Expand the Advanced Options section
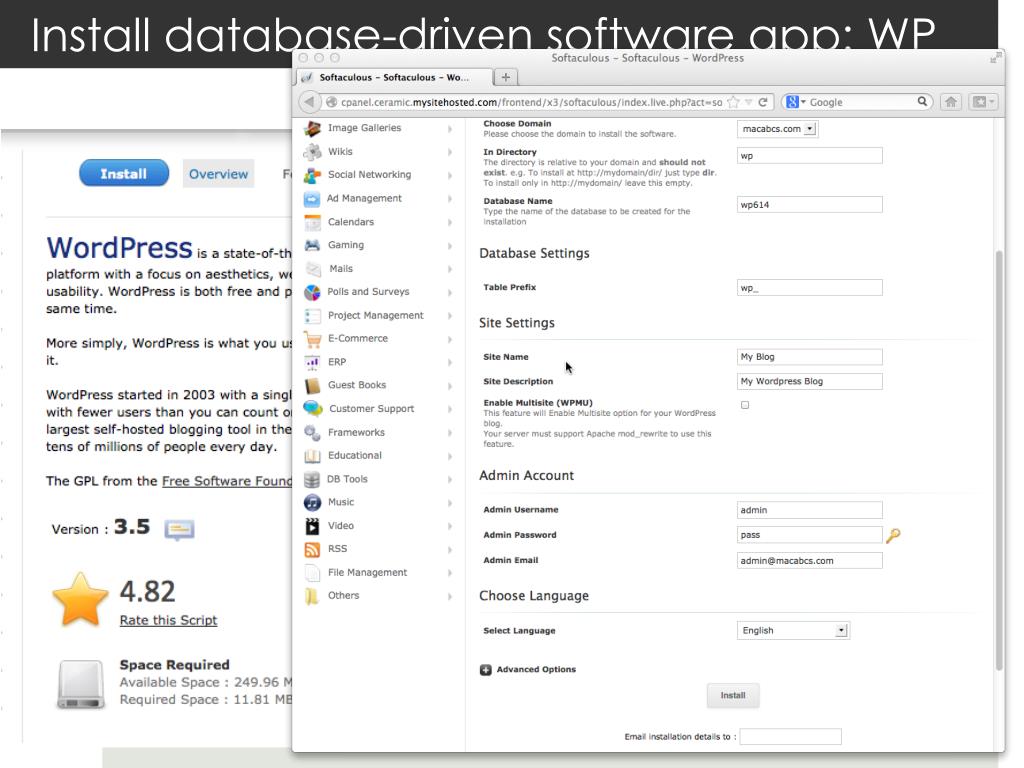This screenshot has height=768, width=1024. [x=486, y=670]
